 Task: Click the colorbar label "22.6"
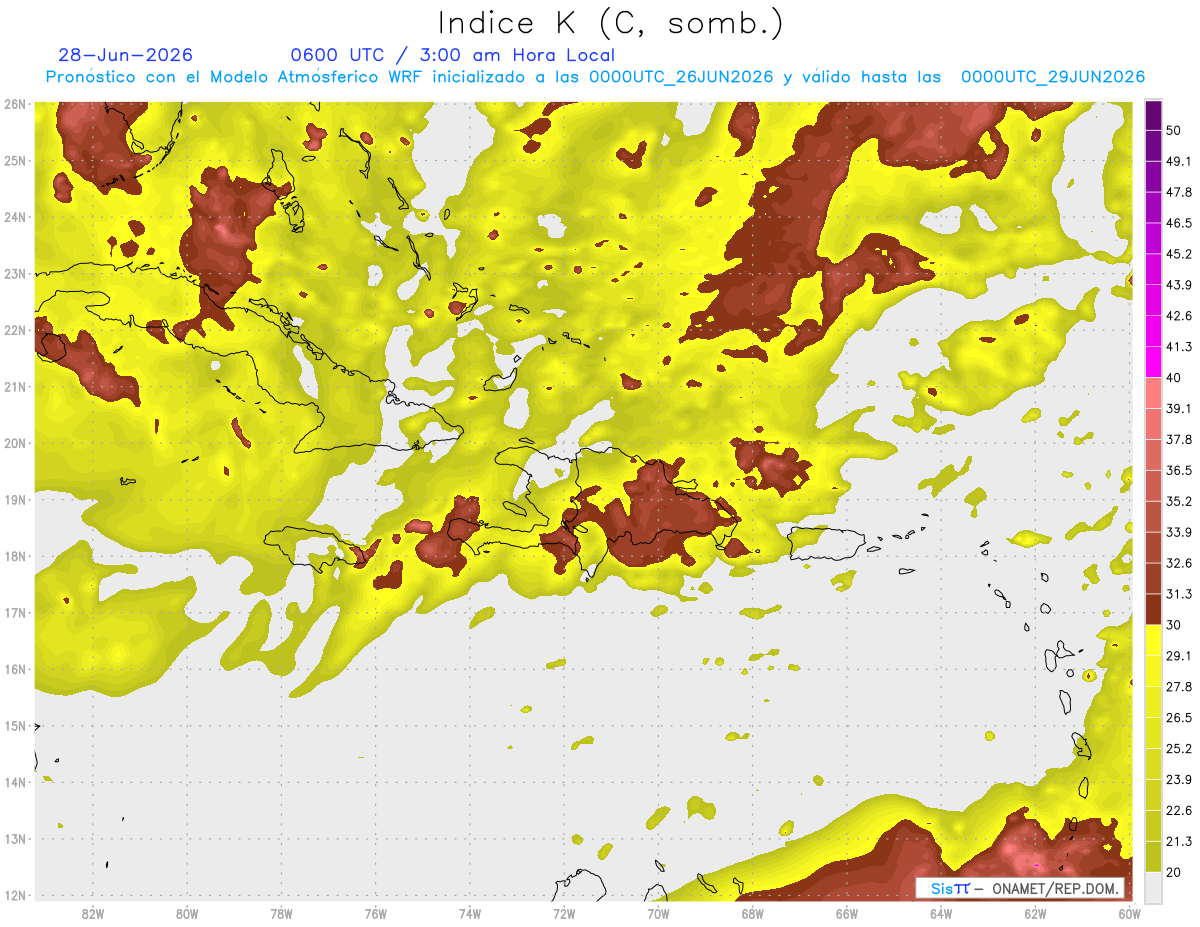click(x=1179, y=810)
